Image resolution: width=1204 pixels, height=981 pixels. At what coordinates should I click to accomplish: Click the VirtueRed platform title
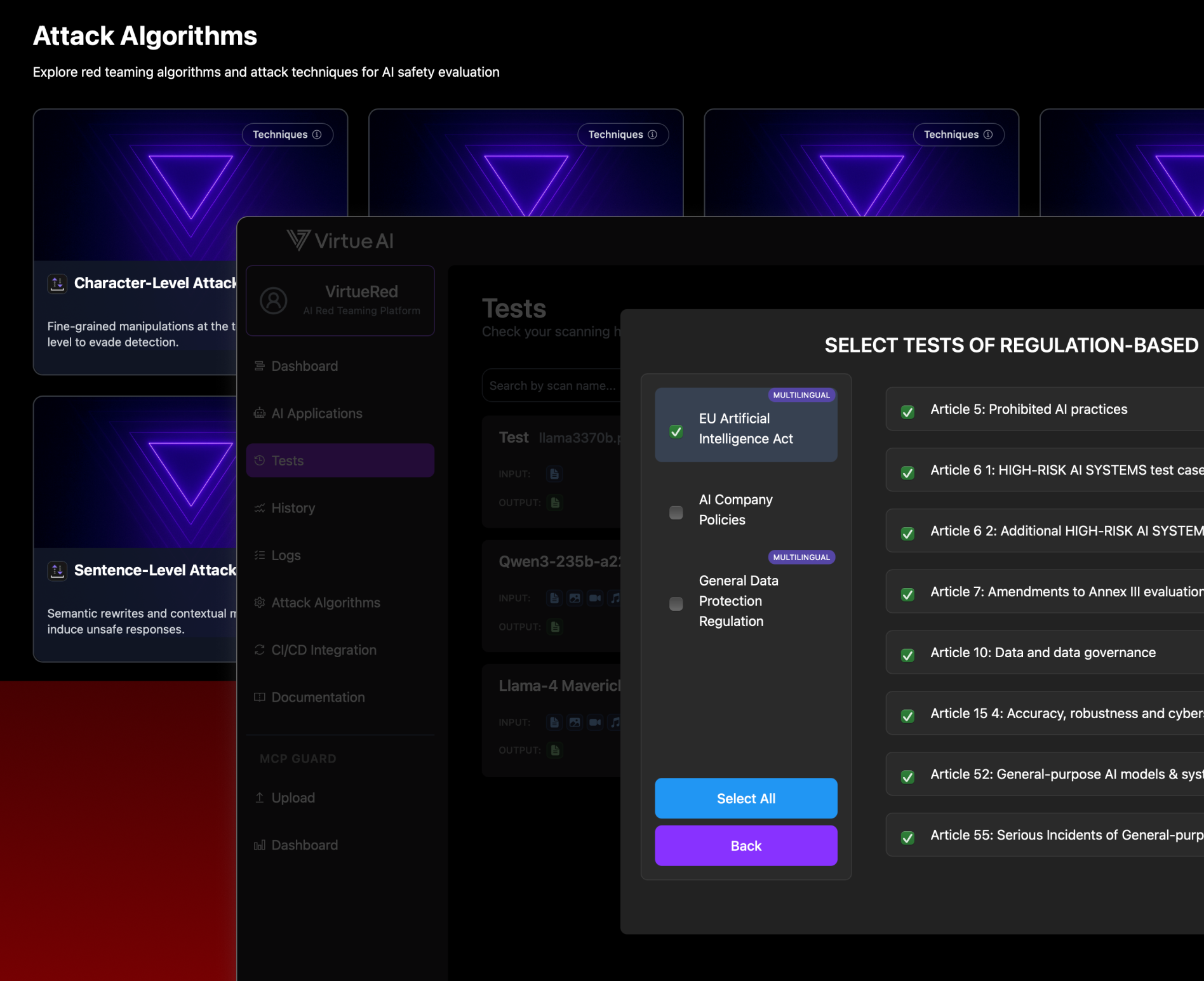pos(361,291)
